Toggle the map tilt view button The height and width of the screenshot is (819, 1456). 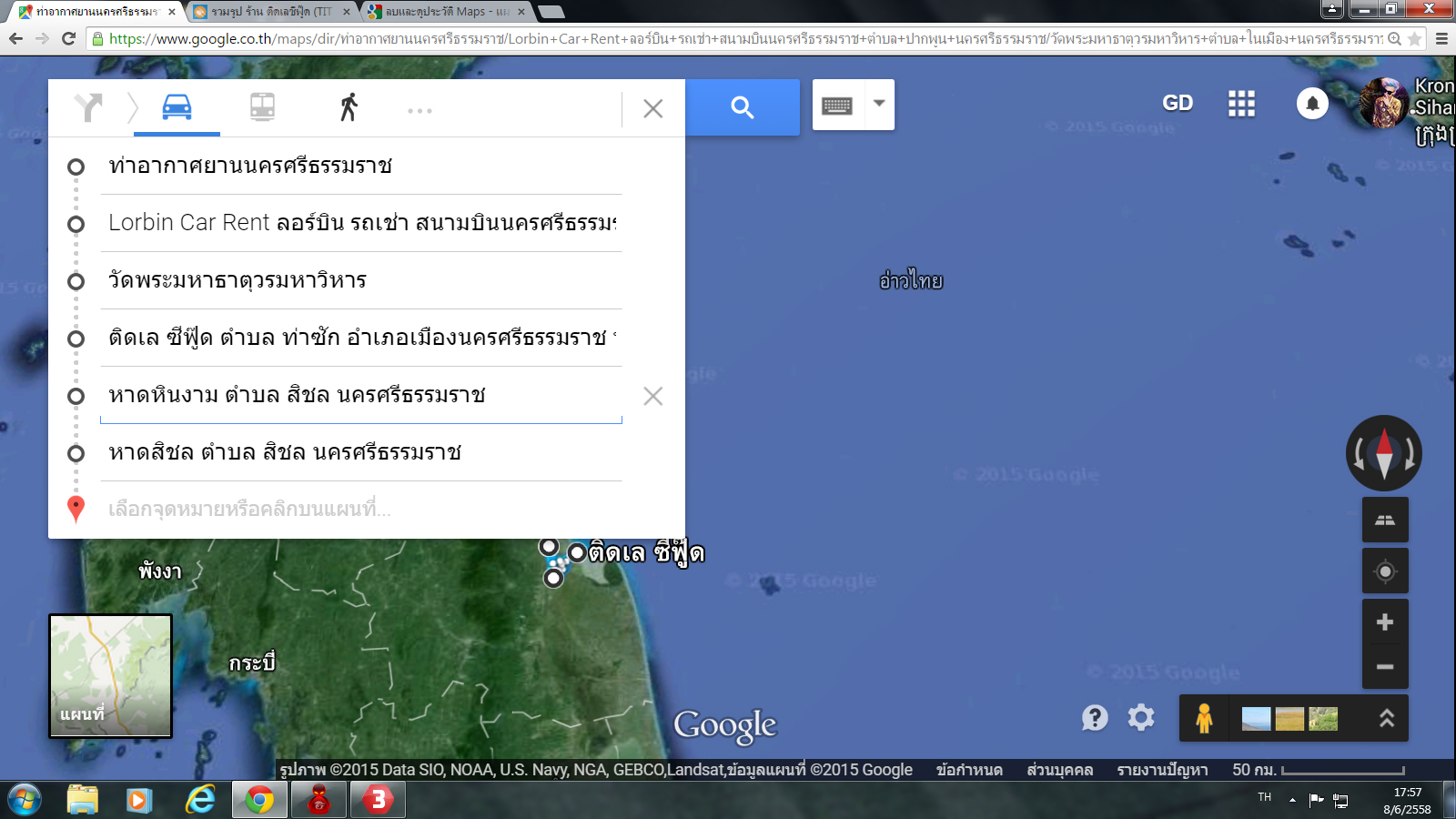1385,520
